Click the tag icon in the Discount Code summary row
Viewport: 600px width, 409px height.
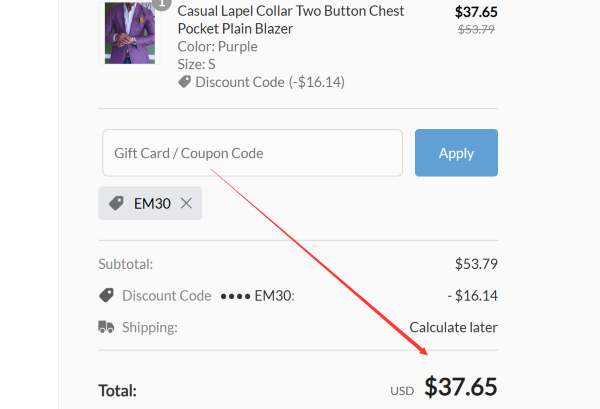point(106,295)
